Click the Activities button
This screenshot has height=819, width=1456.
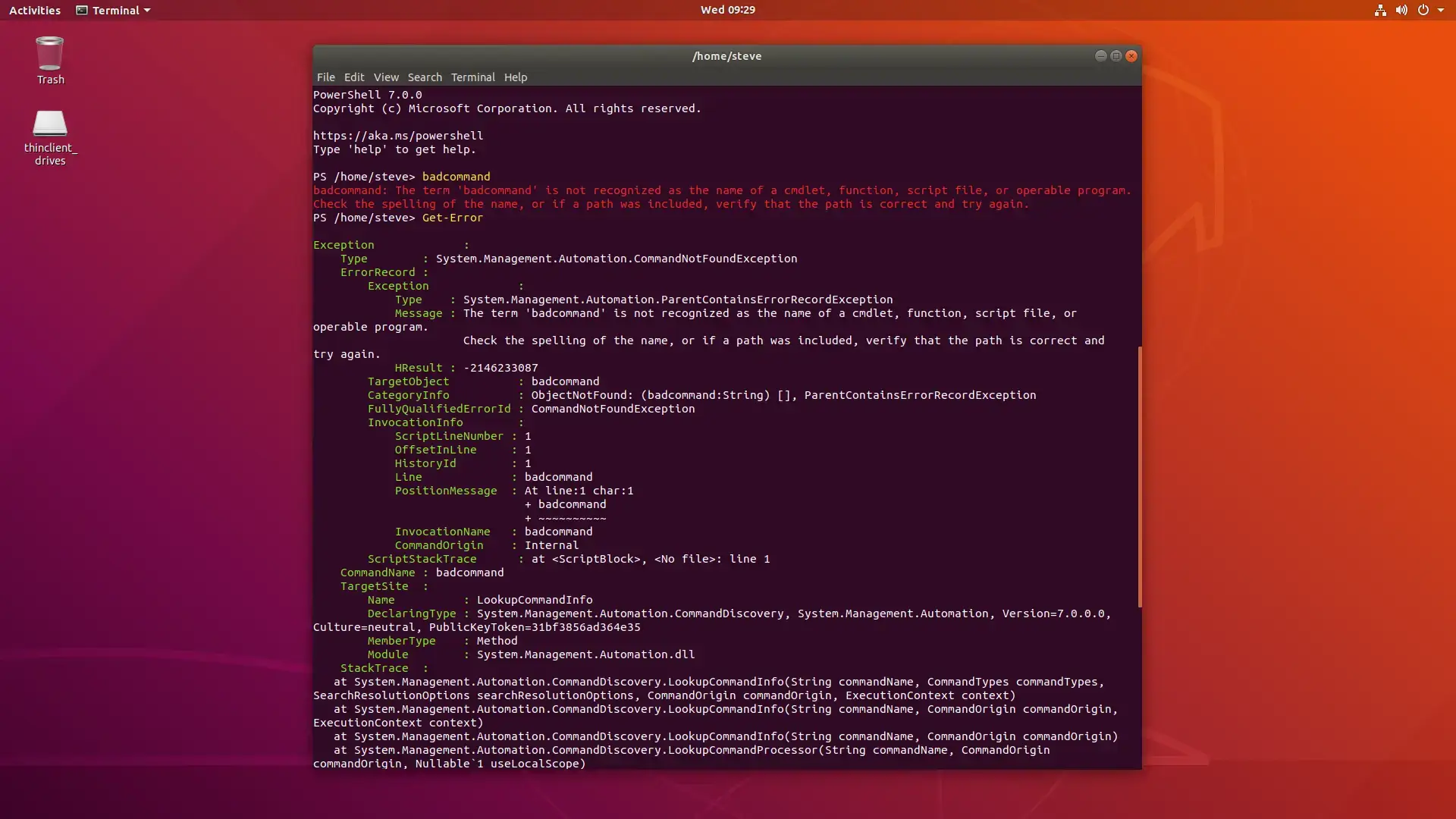click(x=35, y=10)
